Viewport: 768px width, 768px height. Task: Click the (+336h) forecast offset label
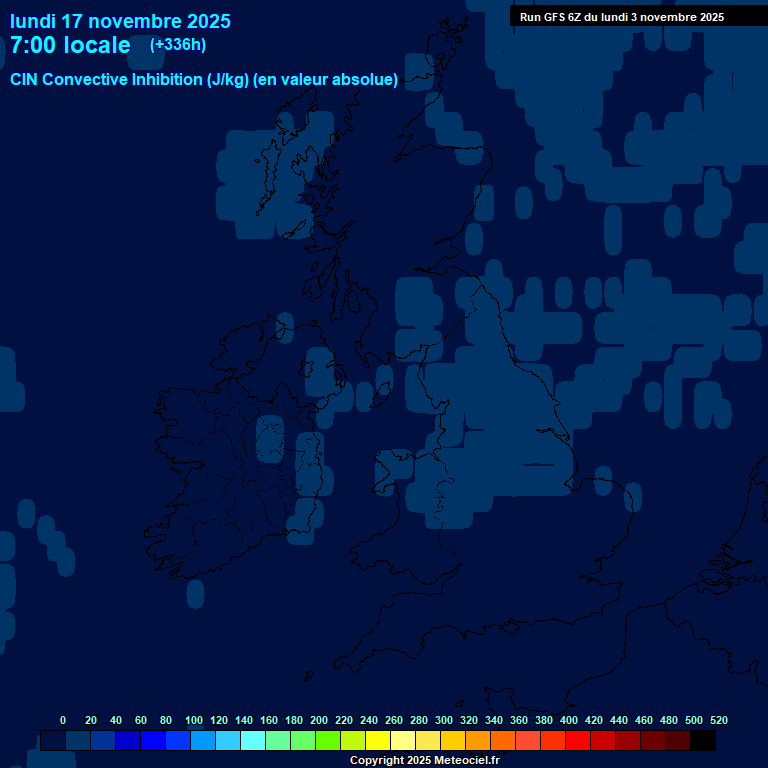(178, 45)
